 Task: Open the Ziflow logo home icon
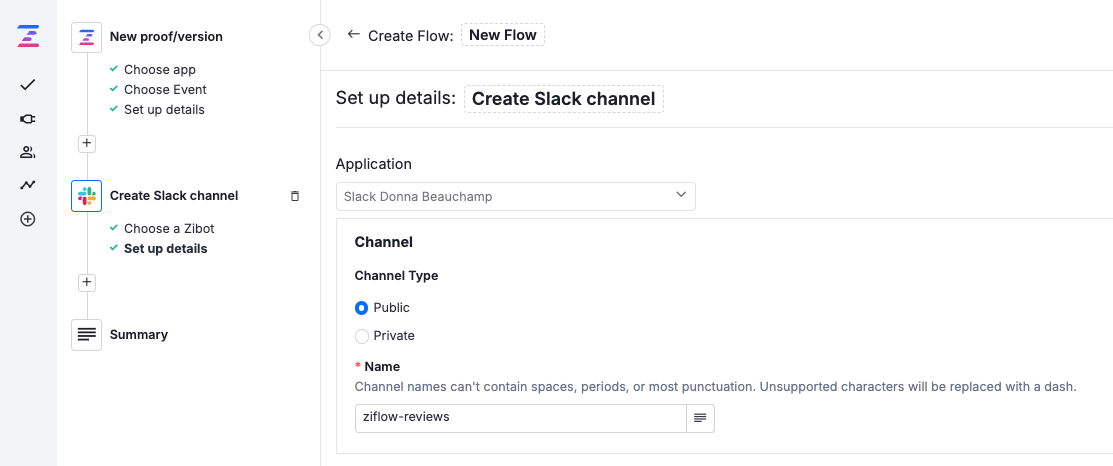(28, 36)
